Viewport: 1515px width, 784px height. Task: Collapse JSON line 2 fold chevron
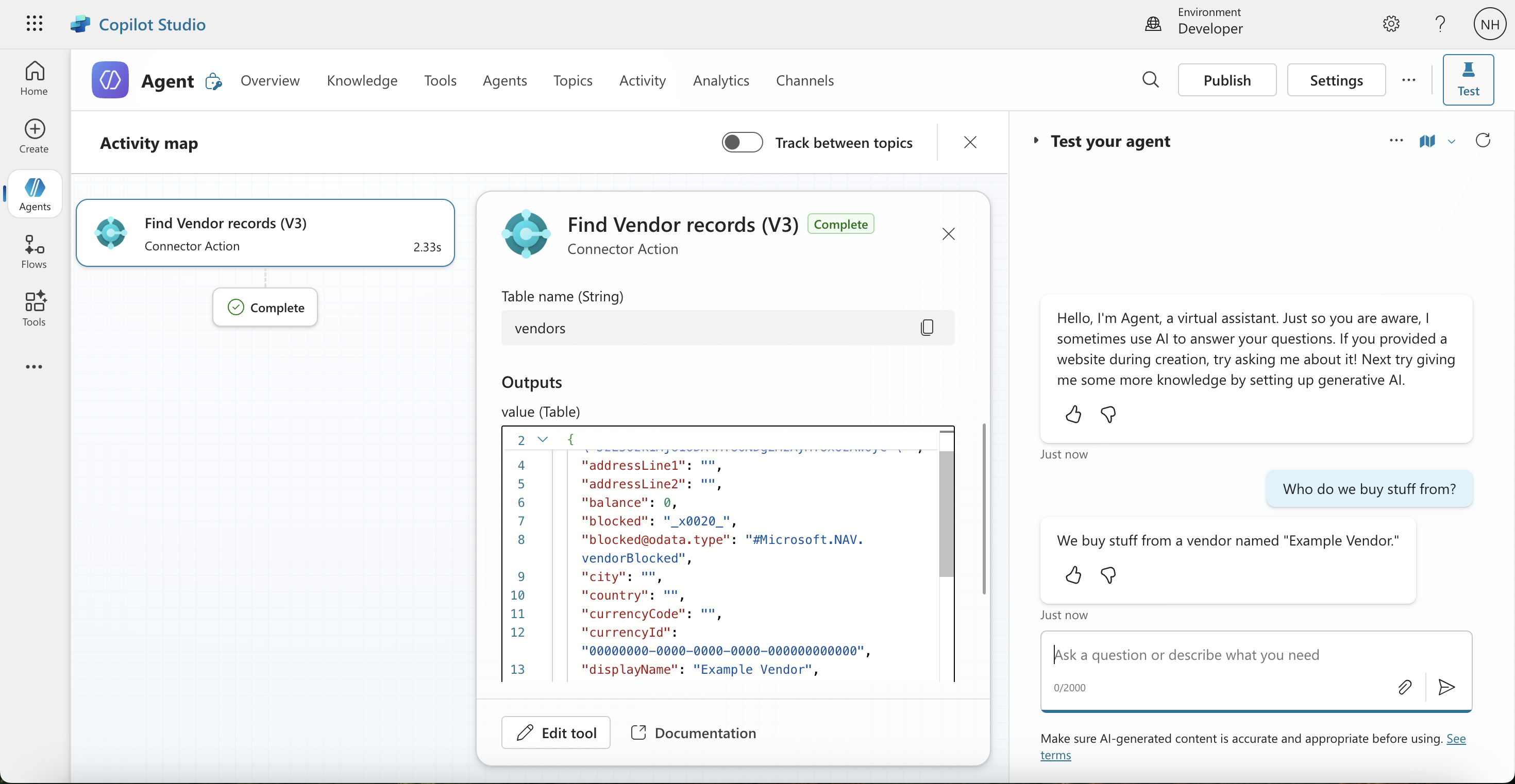click(543, 439)
